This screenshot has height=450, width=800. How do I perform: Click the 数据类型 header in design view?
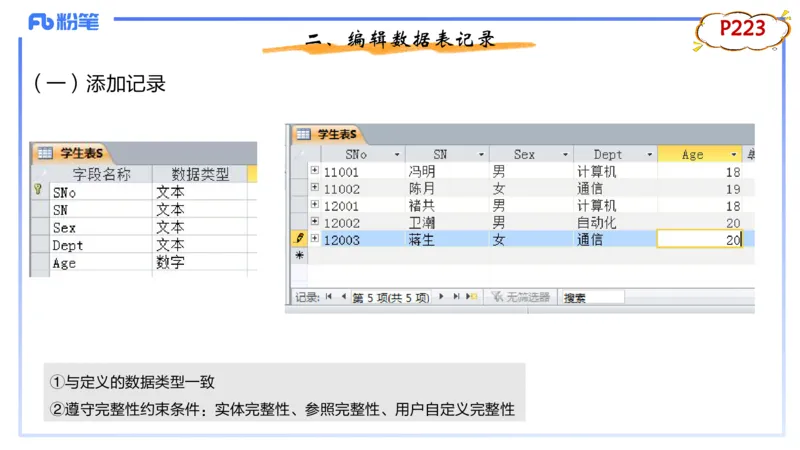200,174
